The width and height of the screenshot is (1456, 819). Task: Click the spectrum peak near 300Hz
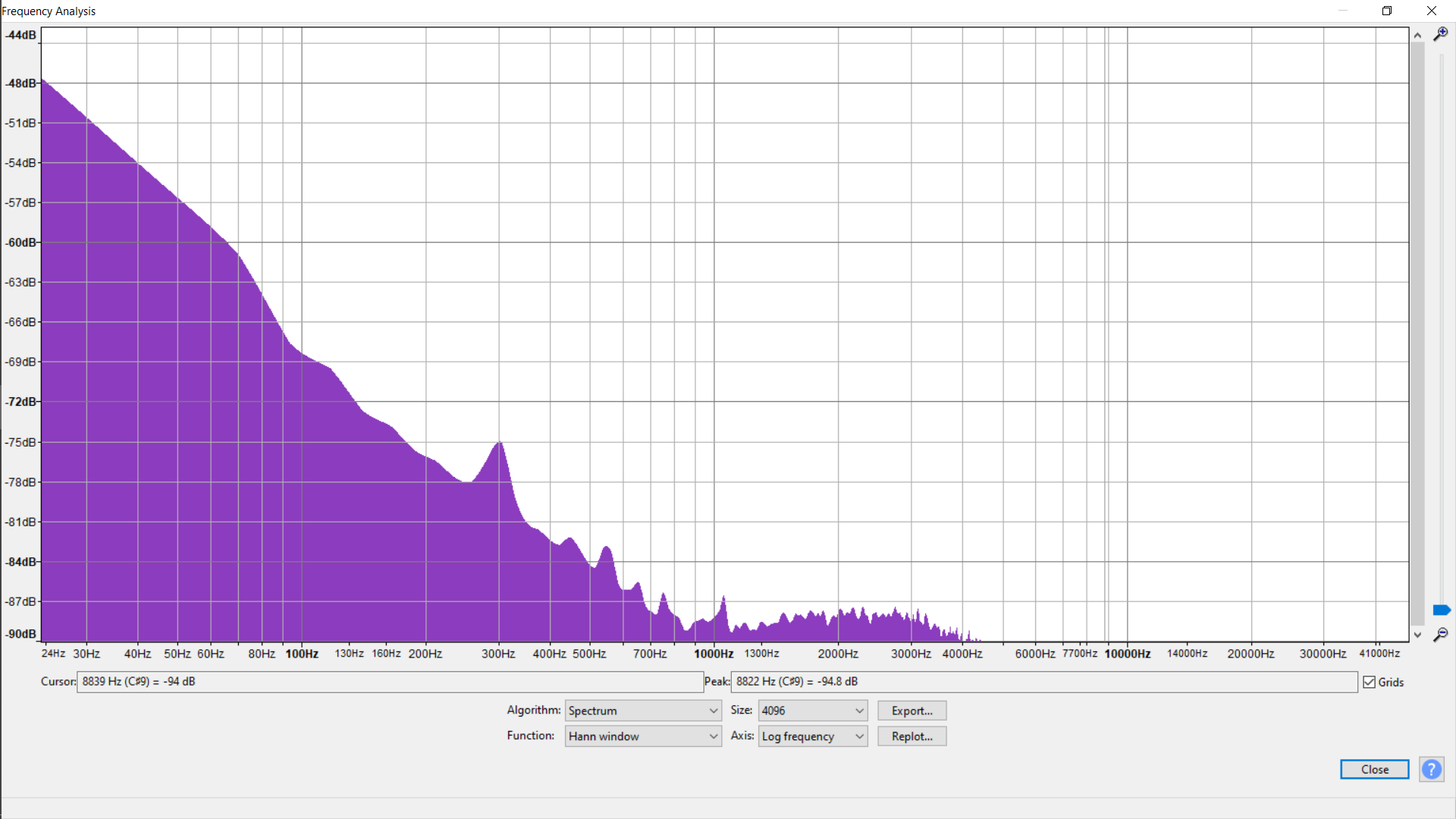[499, 442]
